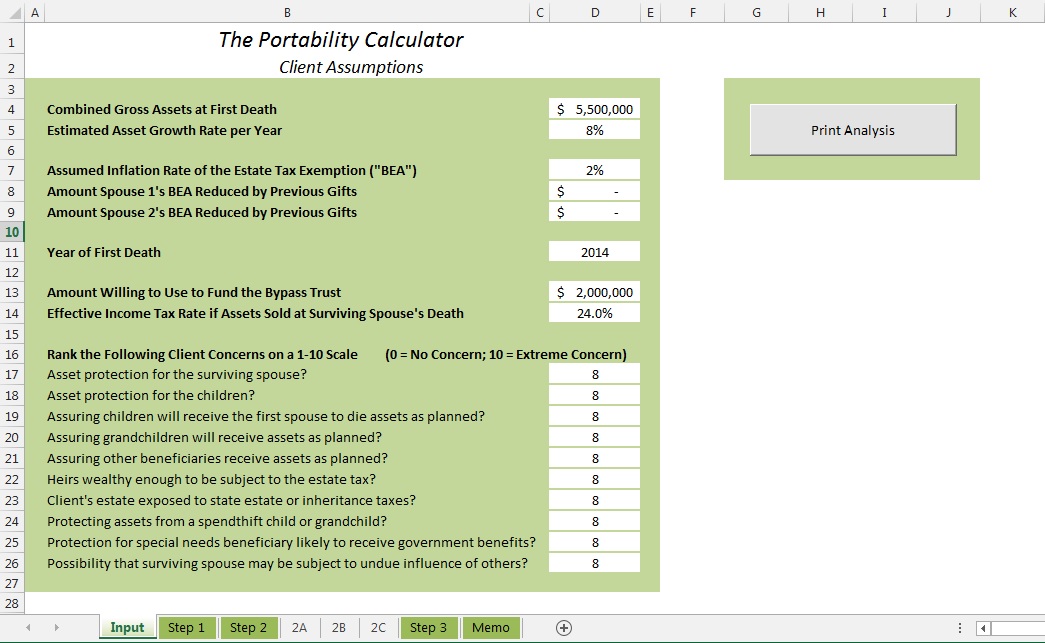1045x643 pixels.
Task: Click the Print Analysis button
Action: point(852,130)
